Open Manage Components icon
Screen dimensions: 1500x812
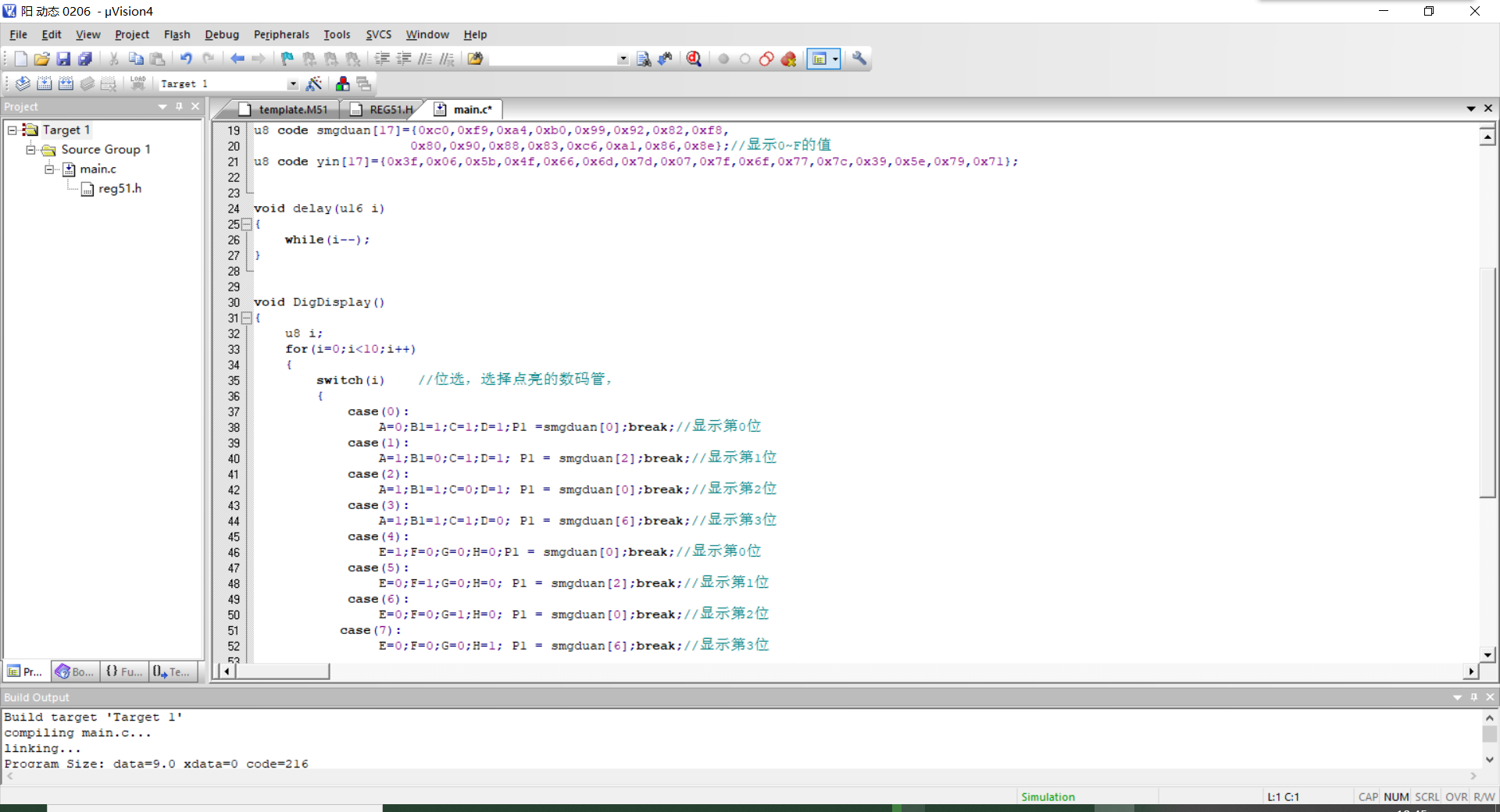[342, 84]
